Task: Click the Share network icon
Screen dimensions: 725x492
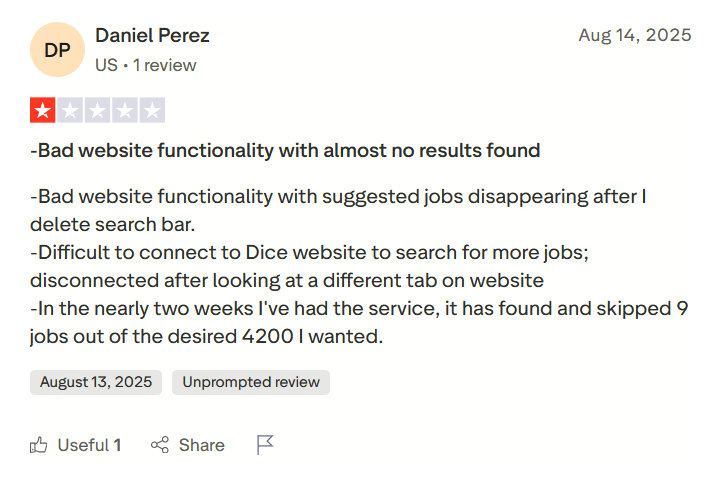Action: point(159,445)
